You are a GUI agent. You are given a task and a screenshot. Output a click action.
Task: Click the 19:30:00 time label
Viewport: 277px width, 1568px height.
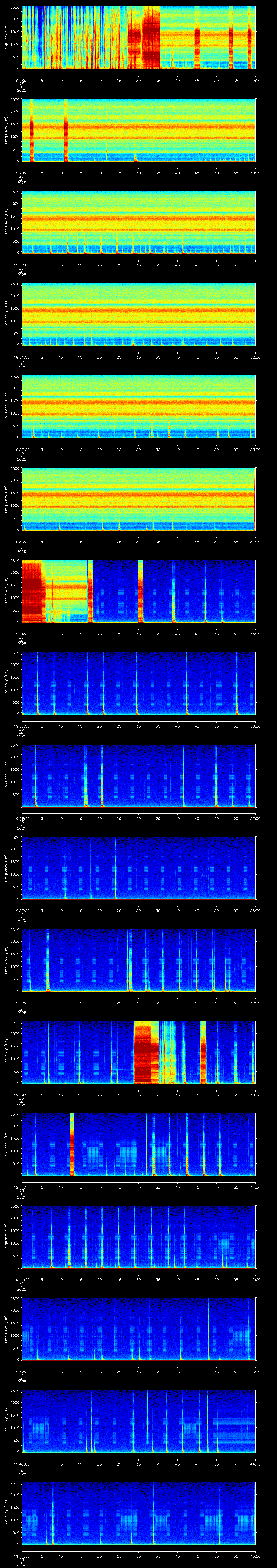pos(21,265)
